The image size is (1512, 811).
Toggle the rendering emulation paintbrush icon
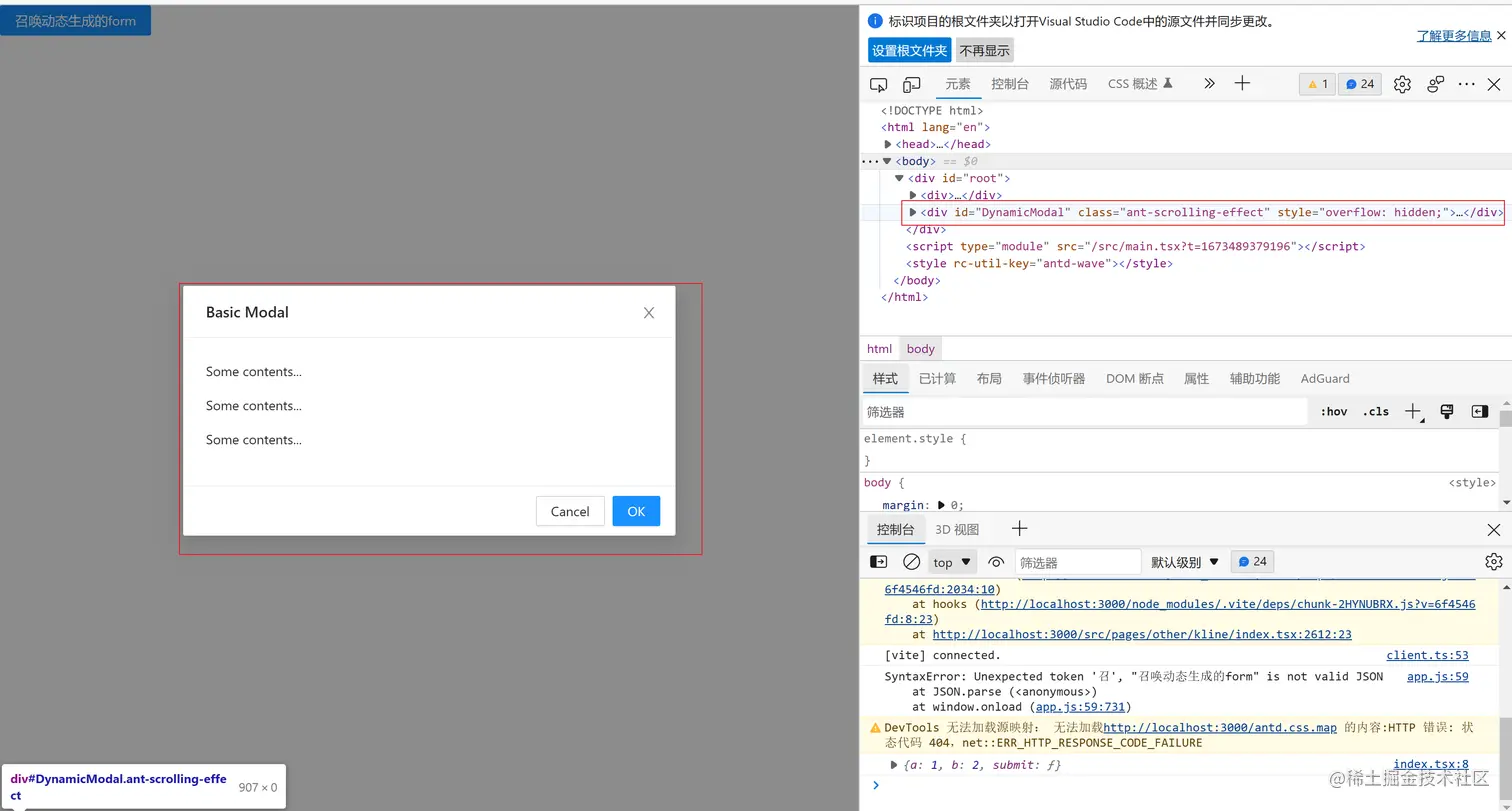coord(1446,411)
